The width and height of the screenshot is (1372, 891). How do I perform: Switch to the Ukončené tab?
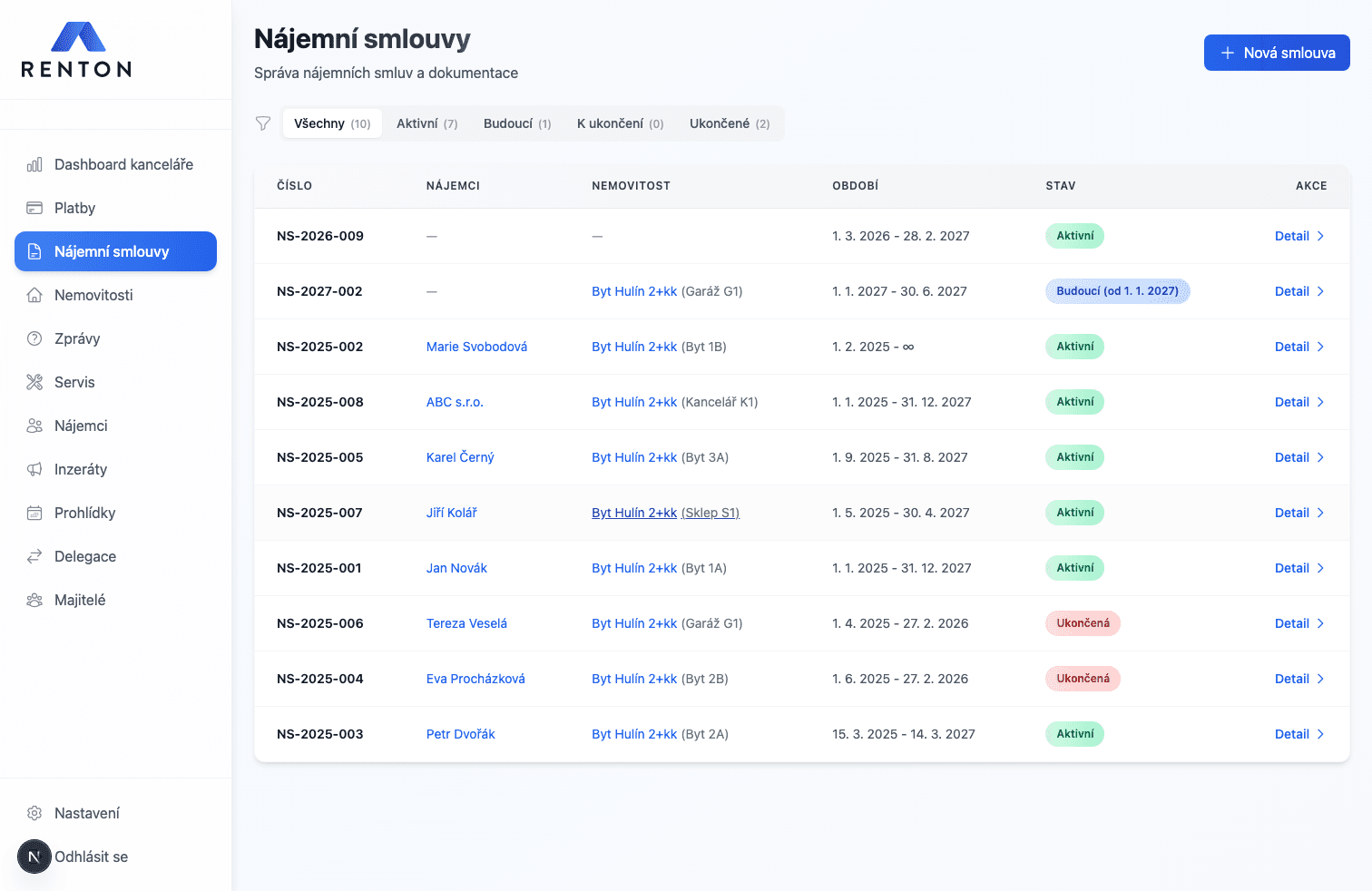729,123
